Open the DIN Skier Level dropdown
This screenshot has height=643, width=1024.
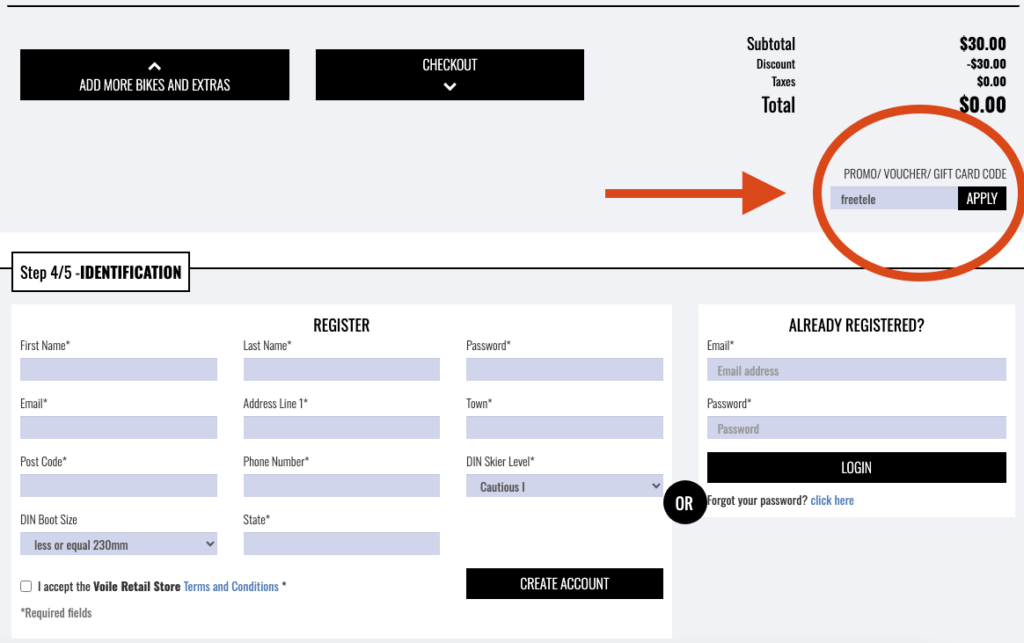click(564, 486)
